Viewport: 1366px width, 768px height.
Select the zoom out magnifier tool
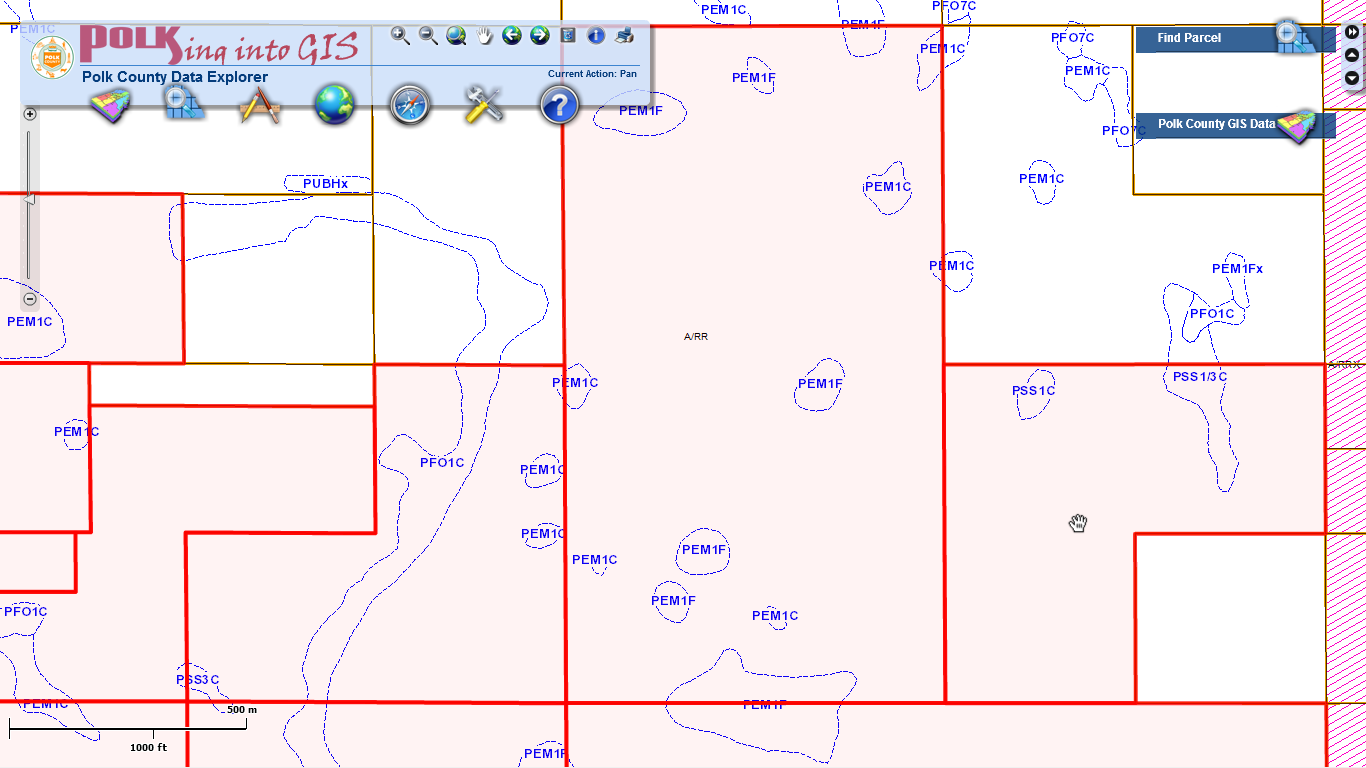(x=428, y=36)
